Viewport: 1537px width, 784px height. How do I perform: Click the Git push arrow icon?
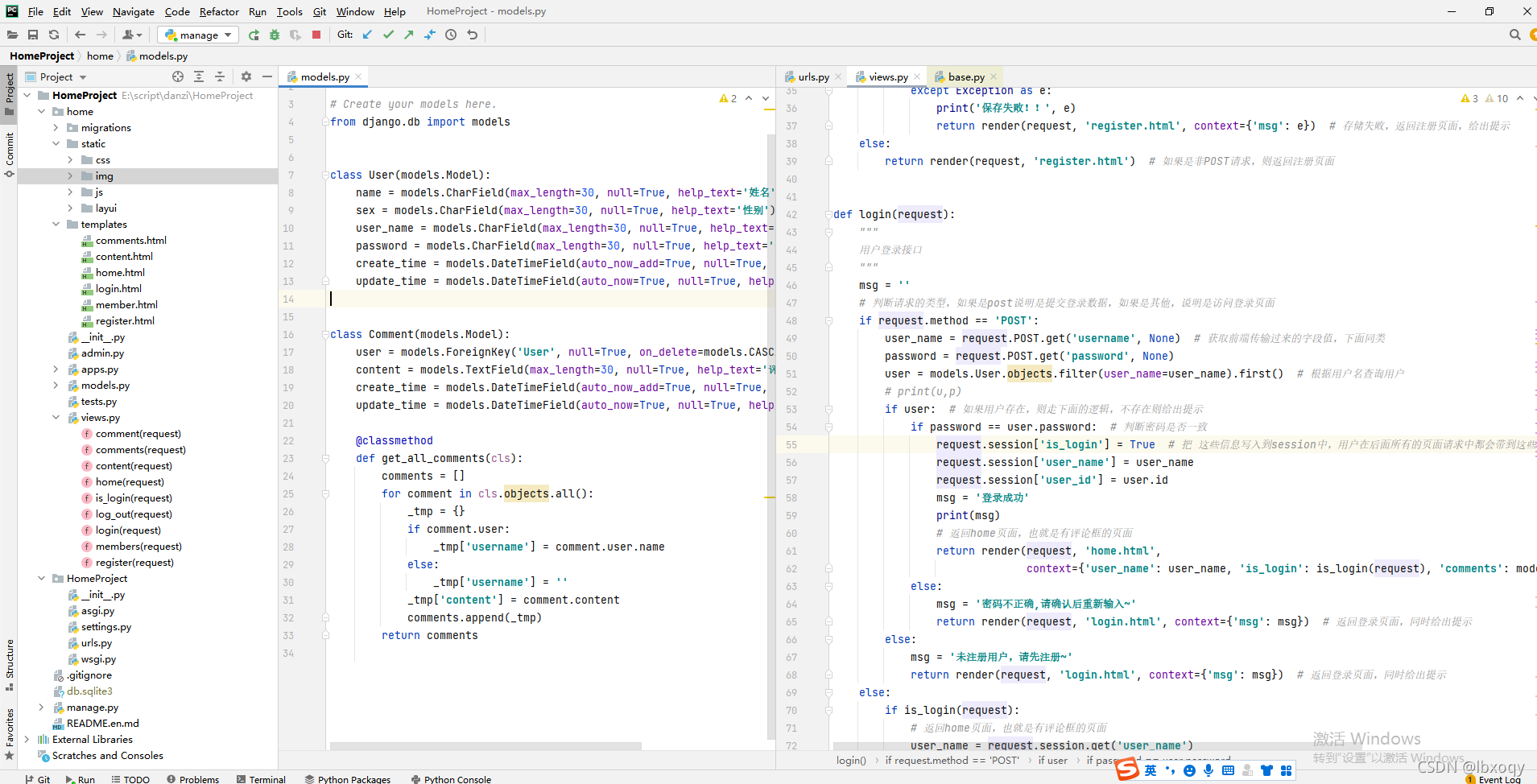pos(409,35)
